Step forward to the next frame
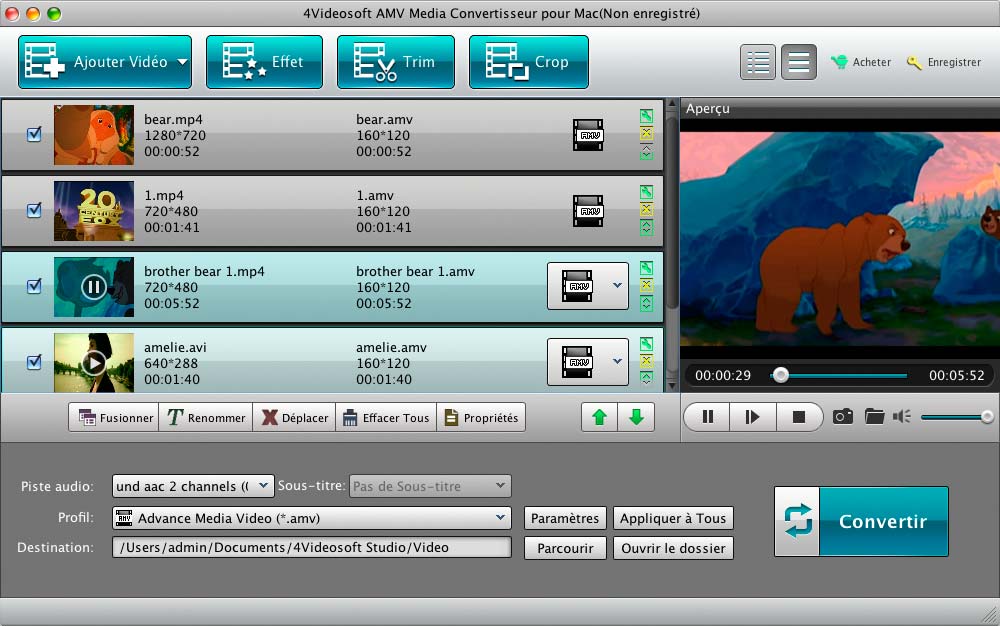Screen dimensions: 1000x626 753,417
